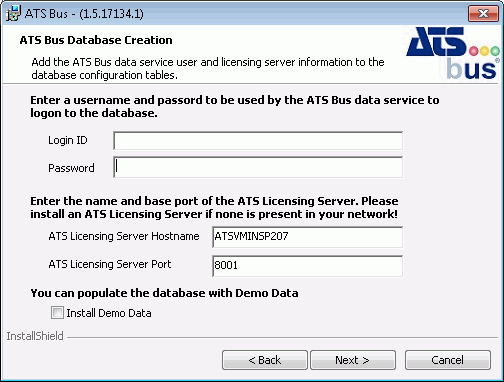Click the ATS bus logo image
504x382 pixels.
(x=453, y=53)
